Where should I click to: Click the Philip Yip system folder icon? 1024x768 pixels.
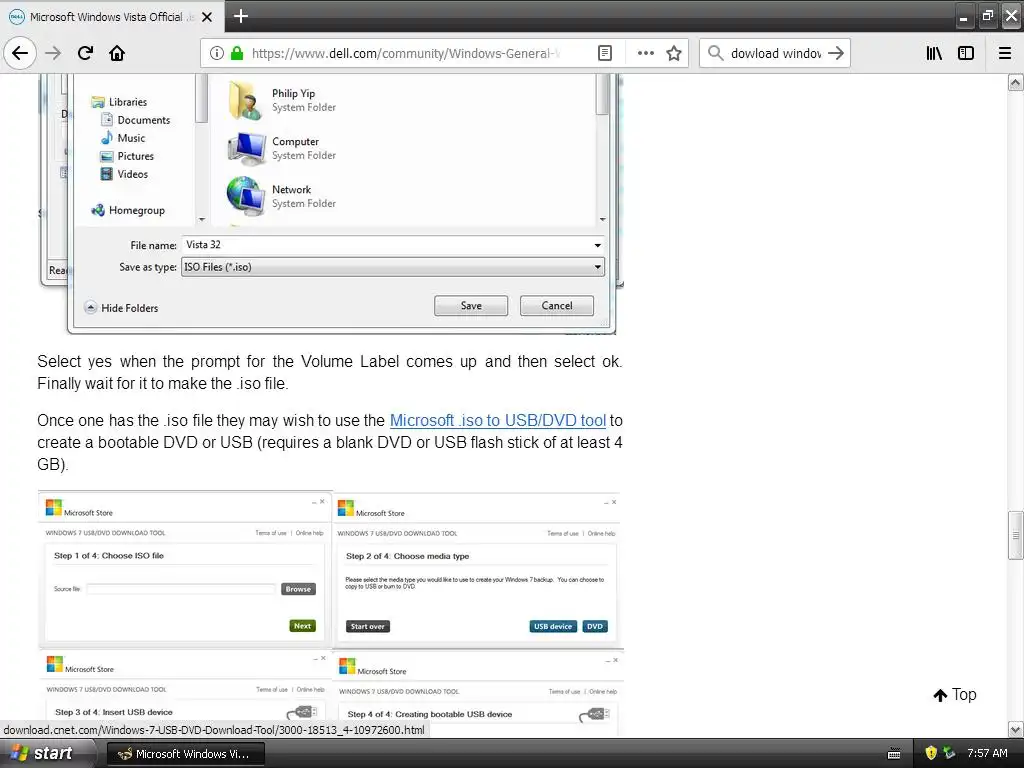[x=244, y=101]
